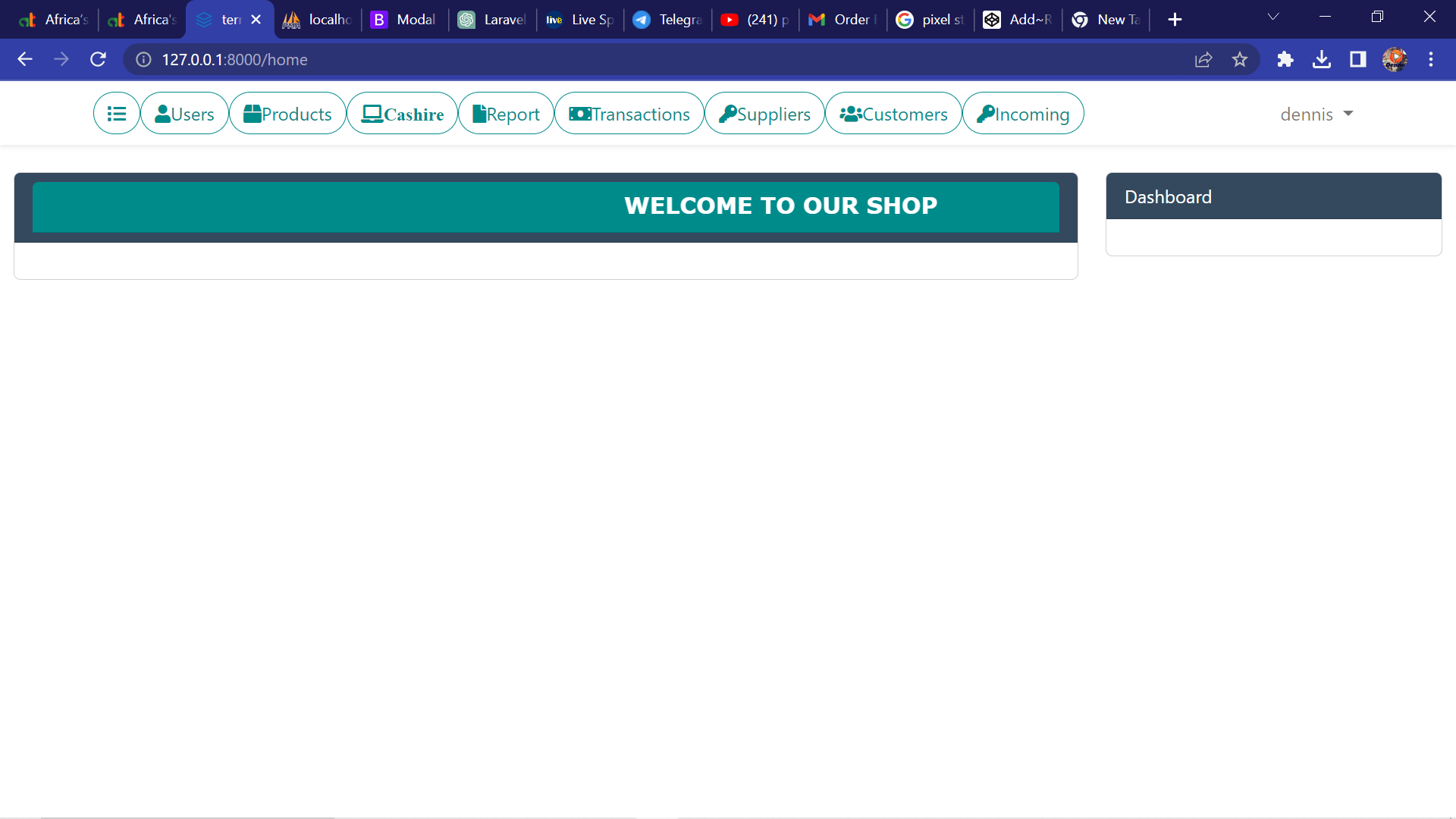Open the Chrome profile avatar
Image resolution: width=1456 pixels, height=819 pixels.
pyautogui.click(x=1395, y=59)
